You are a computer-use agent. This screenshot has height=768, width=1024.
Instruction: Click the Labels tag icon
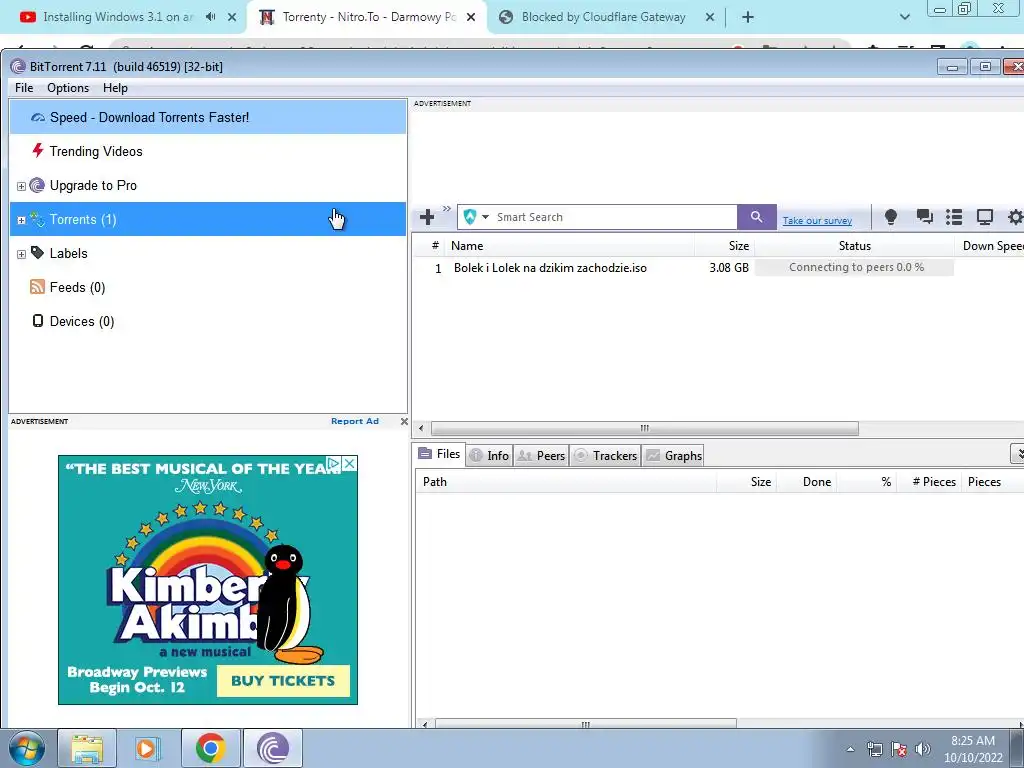(x=37, y=253)
